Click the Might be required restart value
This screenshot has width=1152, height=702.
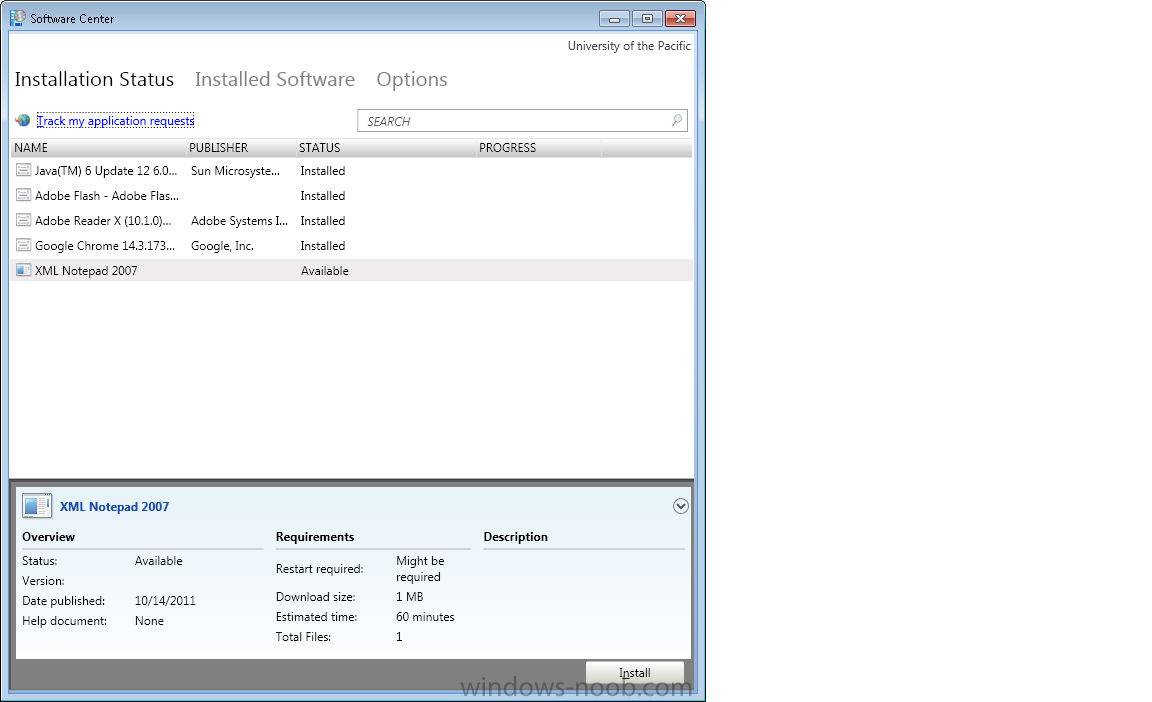click(x=420, y=568)
